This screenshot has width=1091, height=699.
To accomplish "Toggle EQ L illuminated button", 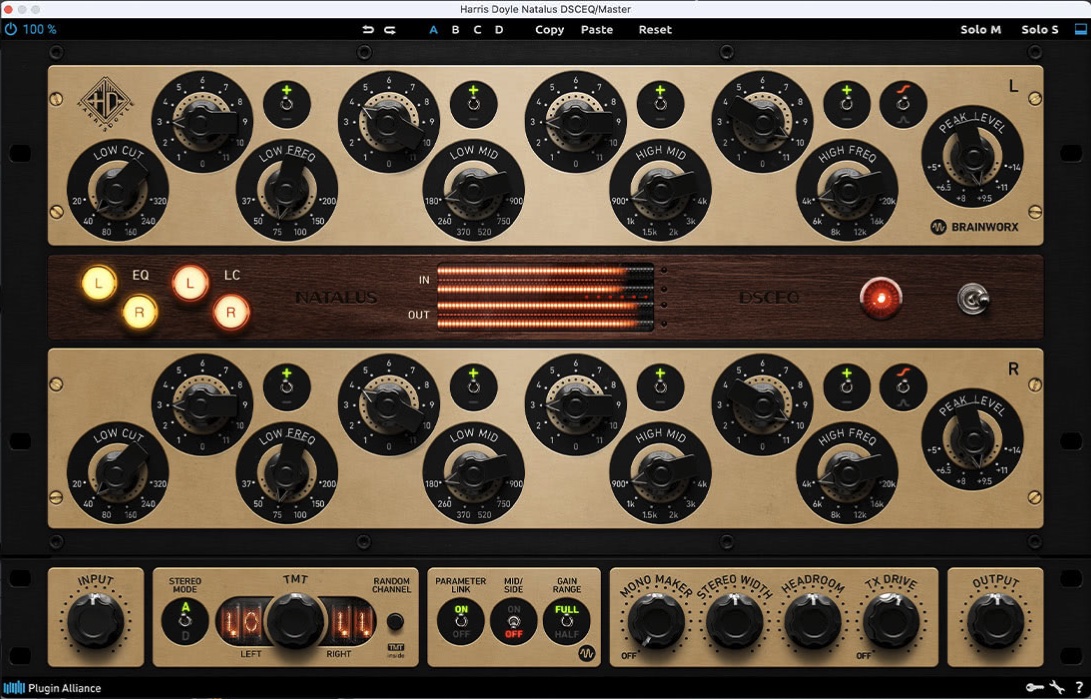I will 99,283.
